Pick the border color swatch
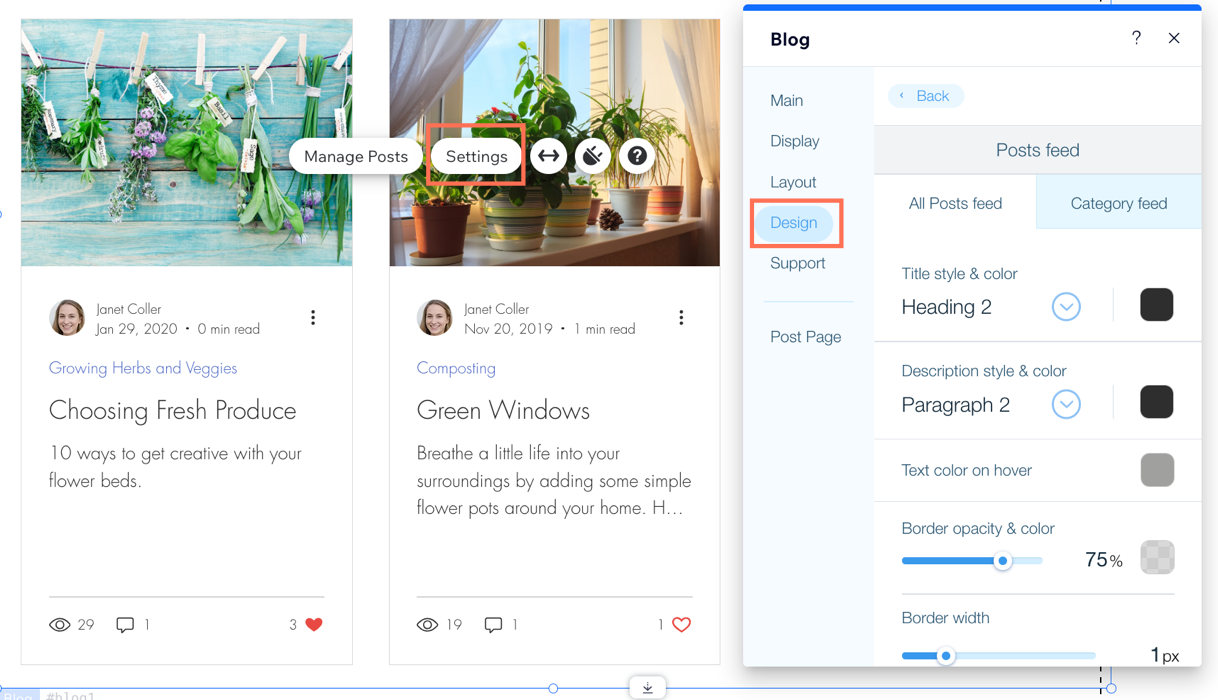1218x700 pixels. [x=1157, y=557]
